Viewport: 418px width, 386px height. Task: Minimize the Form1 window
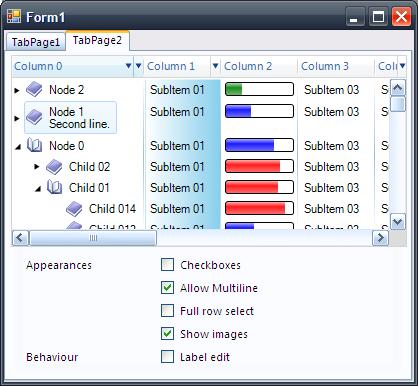pos(354,17)
